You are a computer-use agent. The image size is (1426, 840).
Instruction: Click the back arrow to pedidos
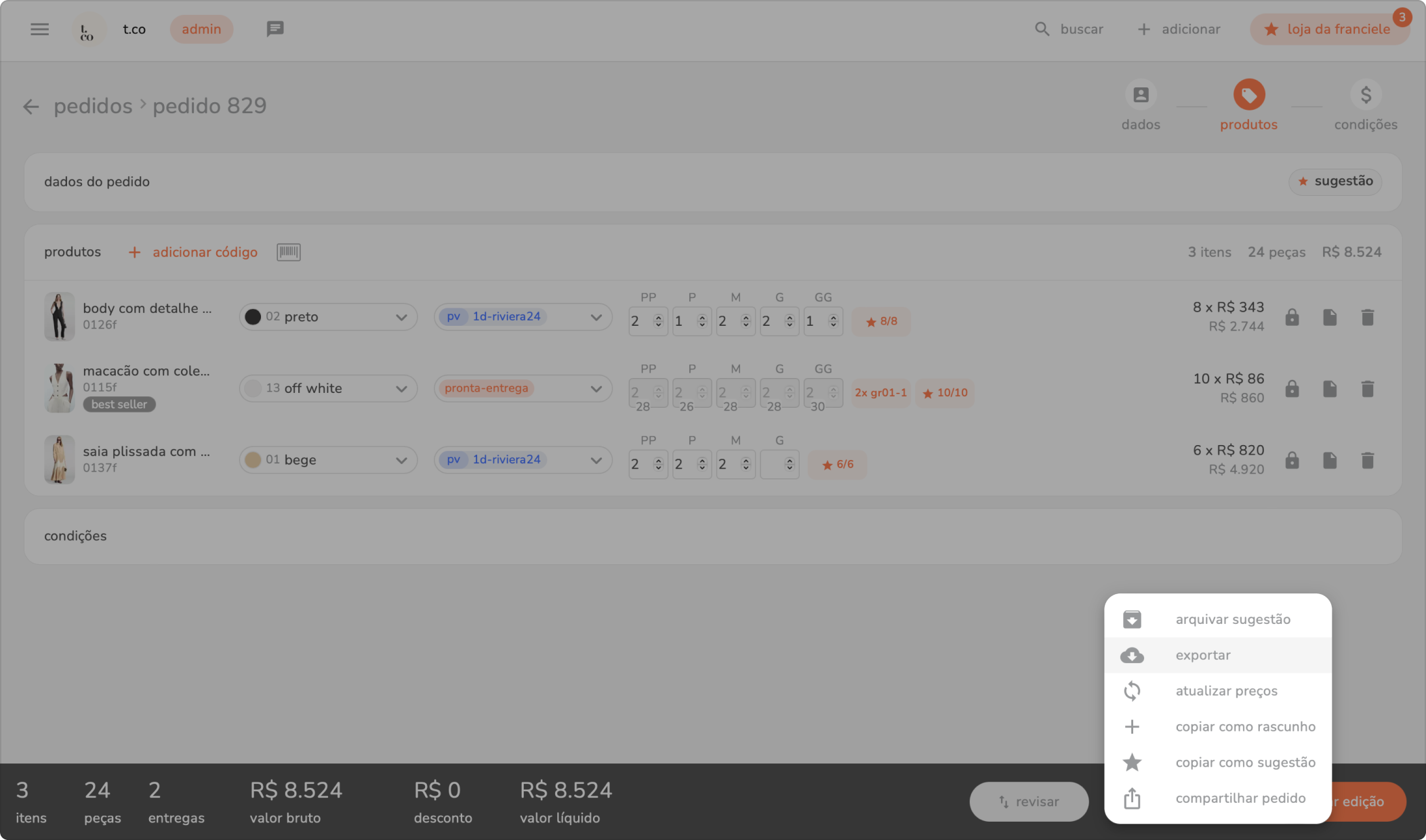(30, 106)
